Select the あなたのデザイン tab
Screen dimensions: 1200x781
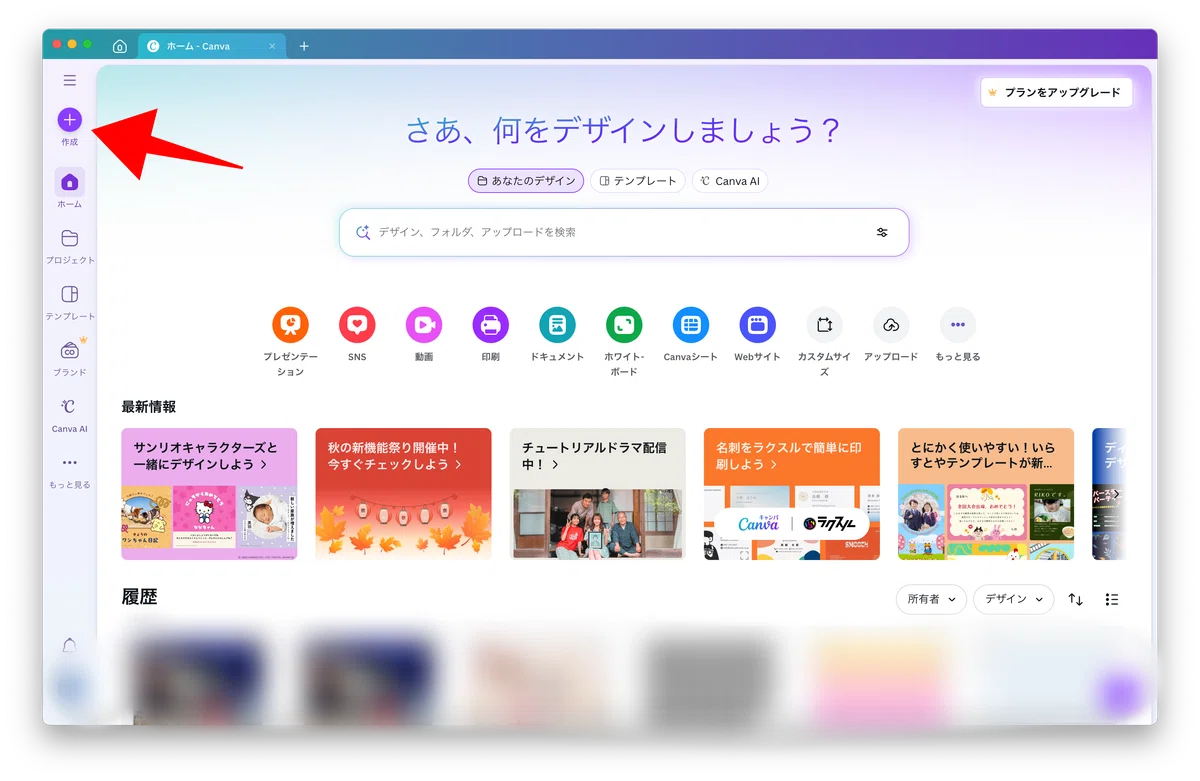pyautogui.click(x=526, y=181)
